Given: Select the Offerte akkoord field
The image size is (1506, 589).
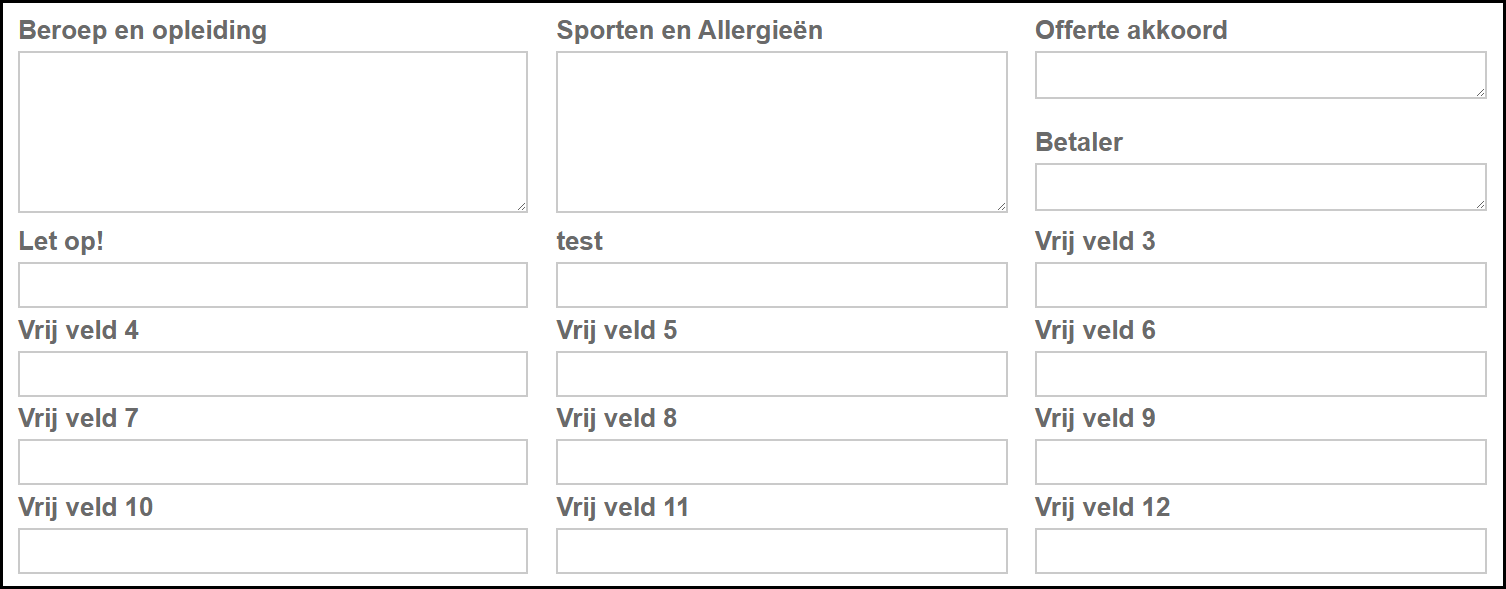Looking at the screenshot, I should 1260,75.
